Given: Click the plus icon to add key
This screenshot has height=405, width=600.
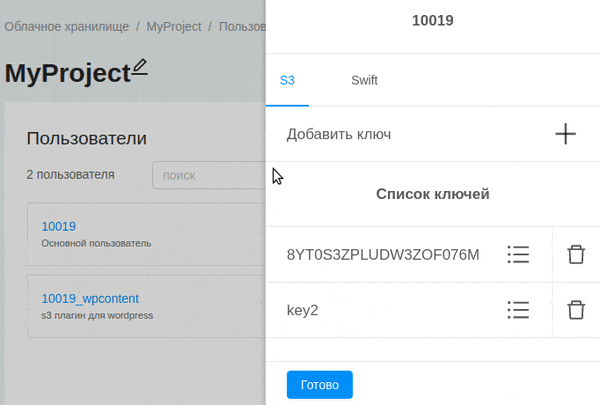Looking at the screenshot, I should (565, 134).
